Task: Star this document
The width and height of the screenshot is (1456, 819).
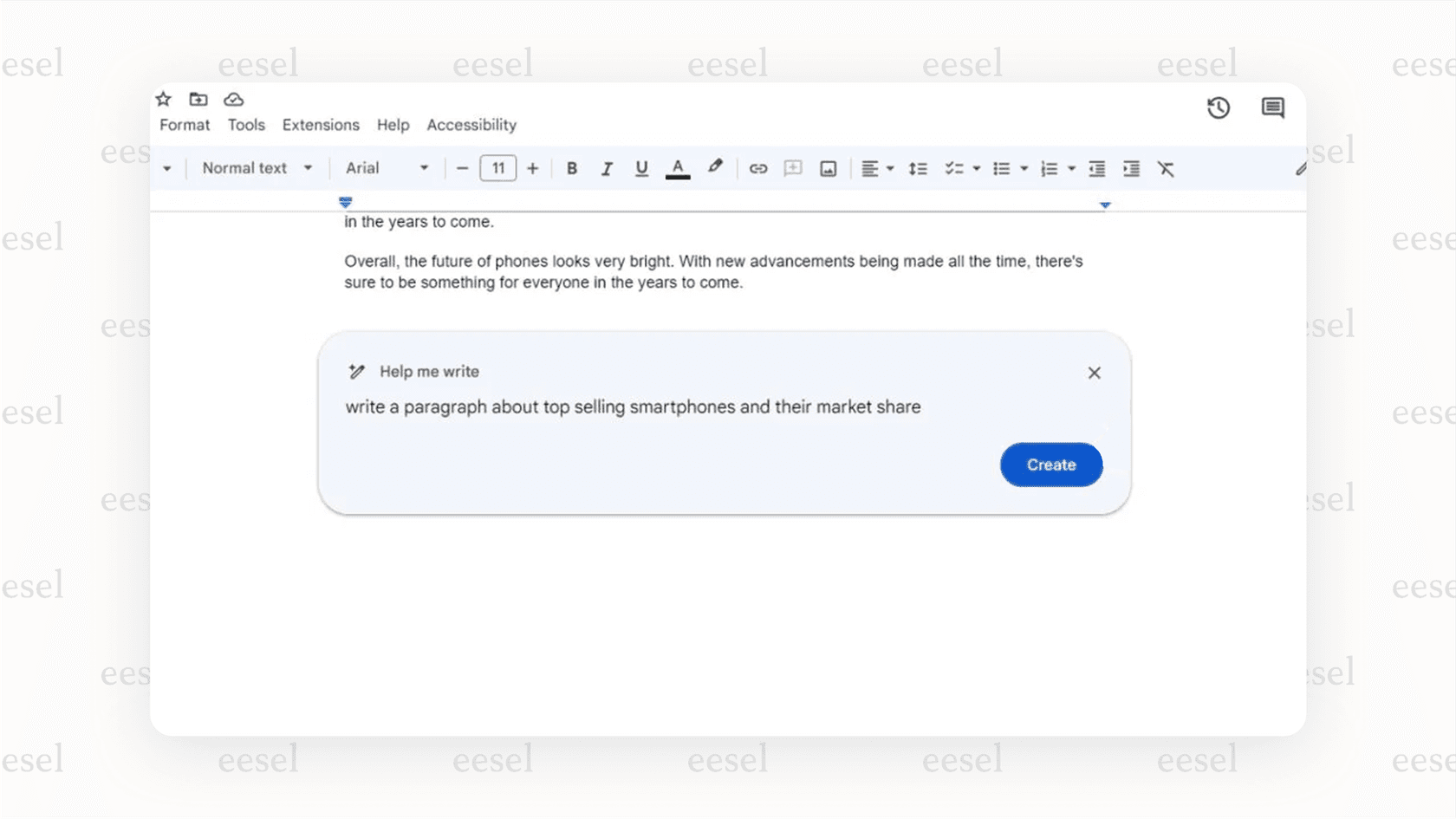Action: tap(162, 99)
